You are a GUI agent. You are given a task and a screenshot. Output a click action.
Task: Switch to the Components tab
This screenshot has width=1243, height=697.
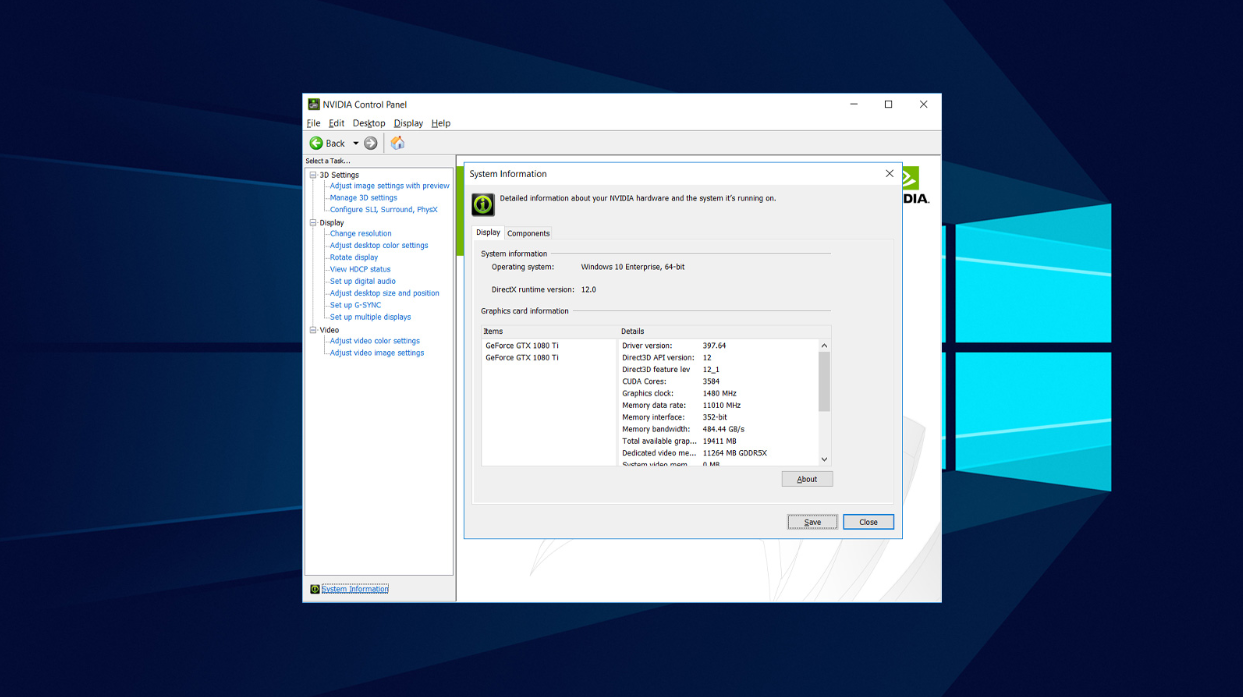pyautogui.click(x=529, y=233)
